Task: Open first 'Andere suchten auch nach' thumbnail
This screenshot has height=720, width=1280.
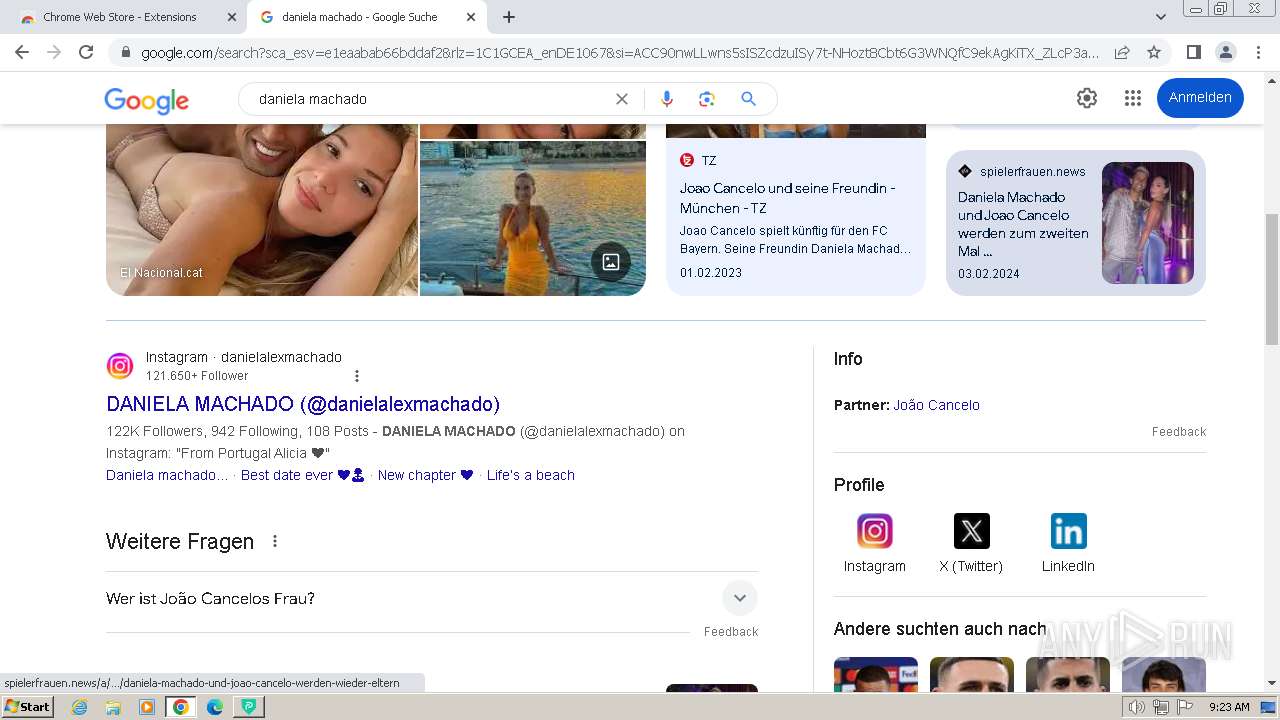Action: tap(876, 675)
